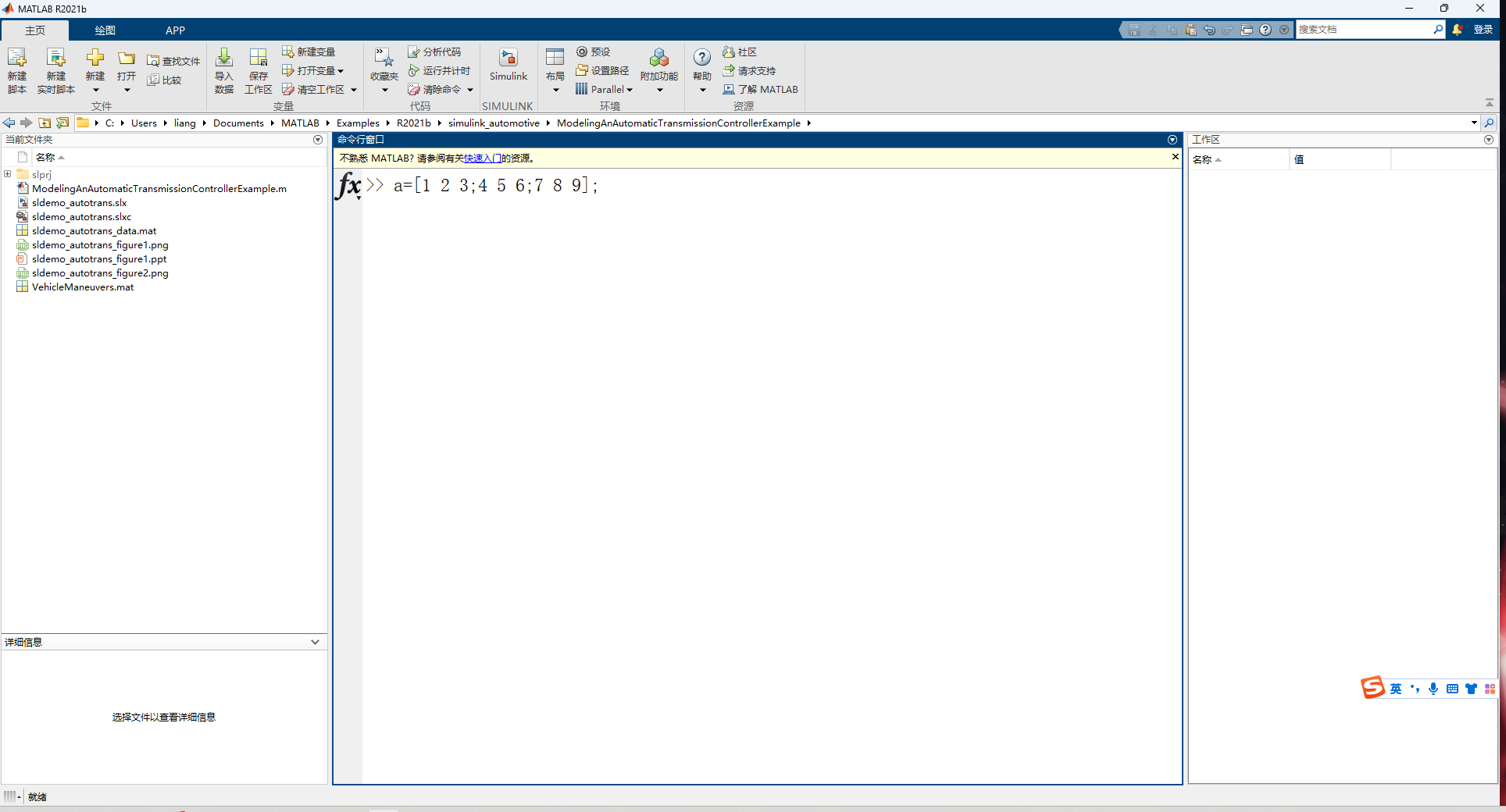
Task: Collapse the toolstrip ribbon arrow
Action: [1490, 103]
